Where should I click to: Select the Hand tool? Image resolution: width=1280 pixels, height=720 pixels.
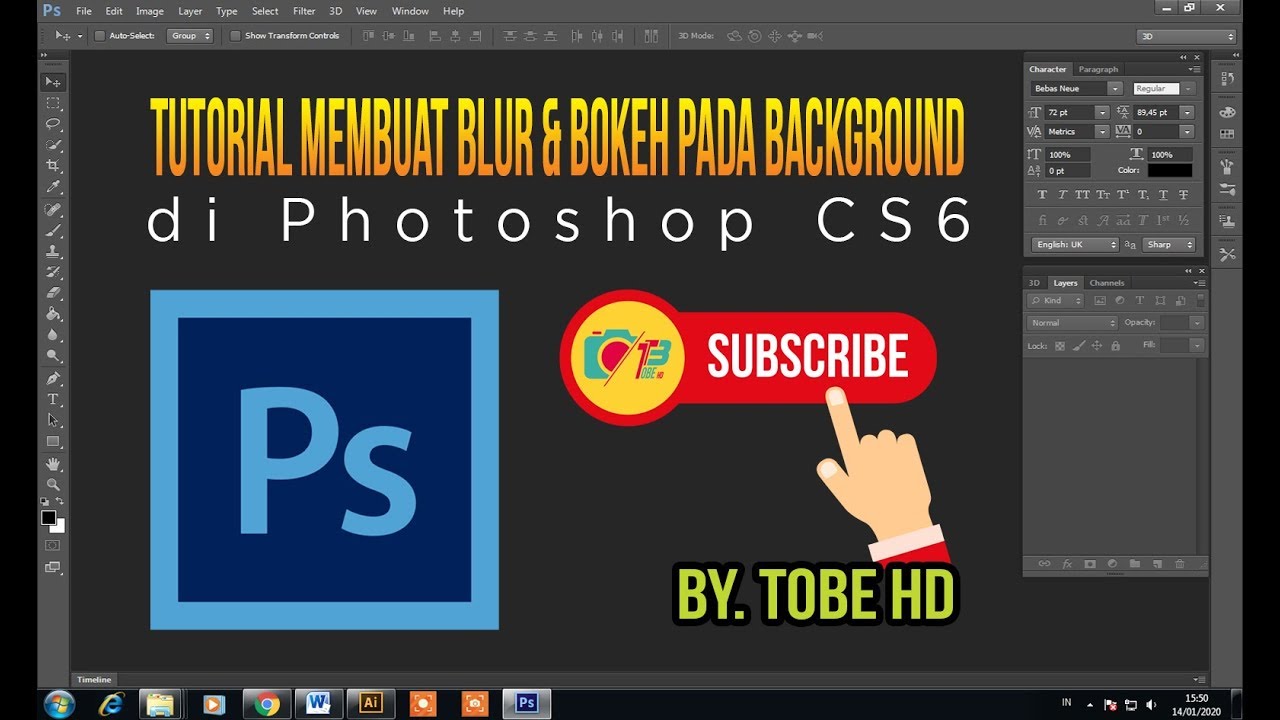pyautogui.click(x=53, y=465)
